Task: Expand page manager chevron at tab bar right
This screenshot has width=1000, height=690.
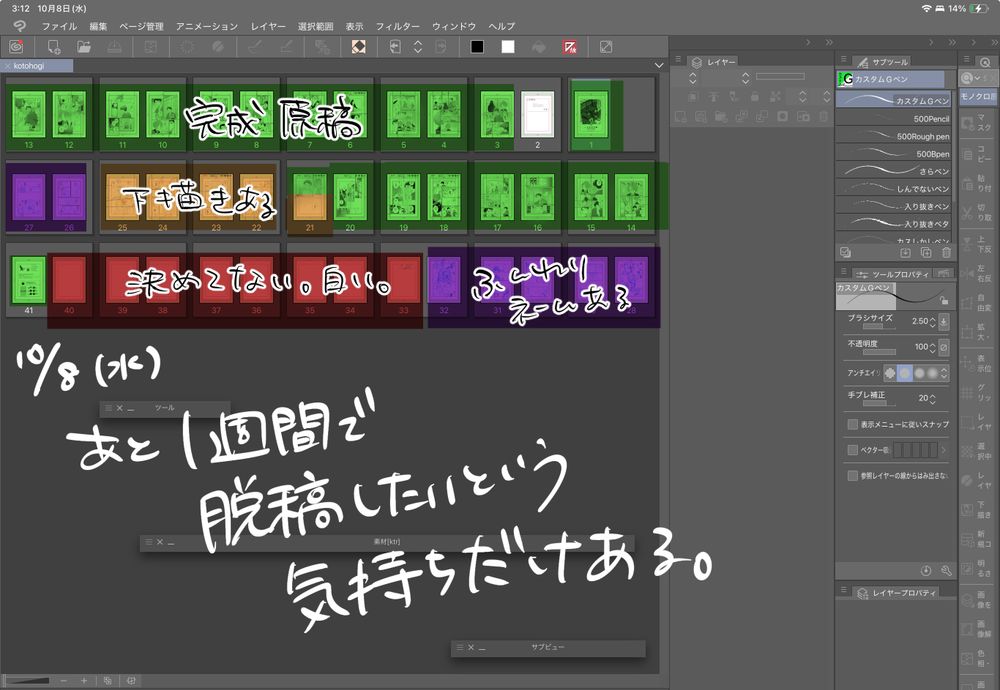Action: tap(659, 65)
